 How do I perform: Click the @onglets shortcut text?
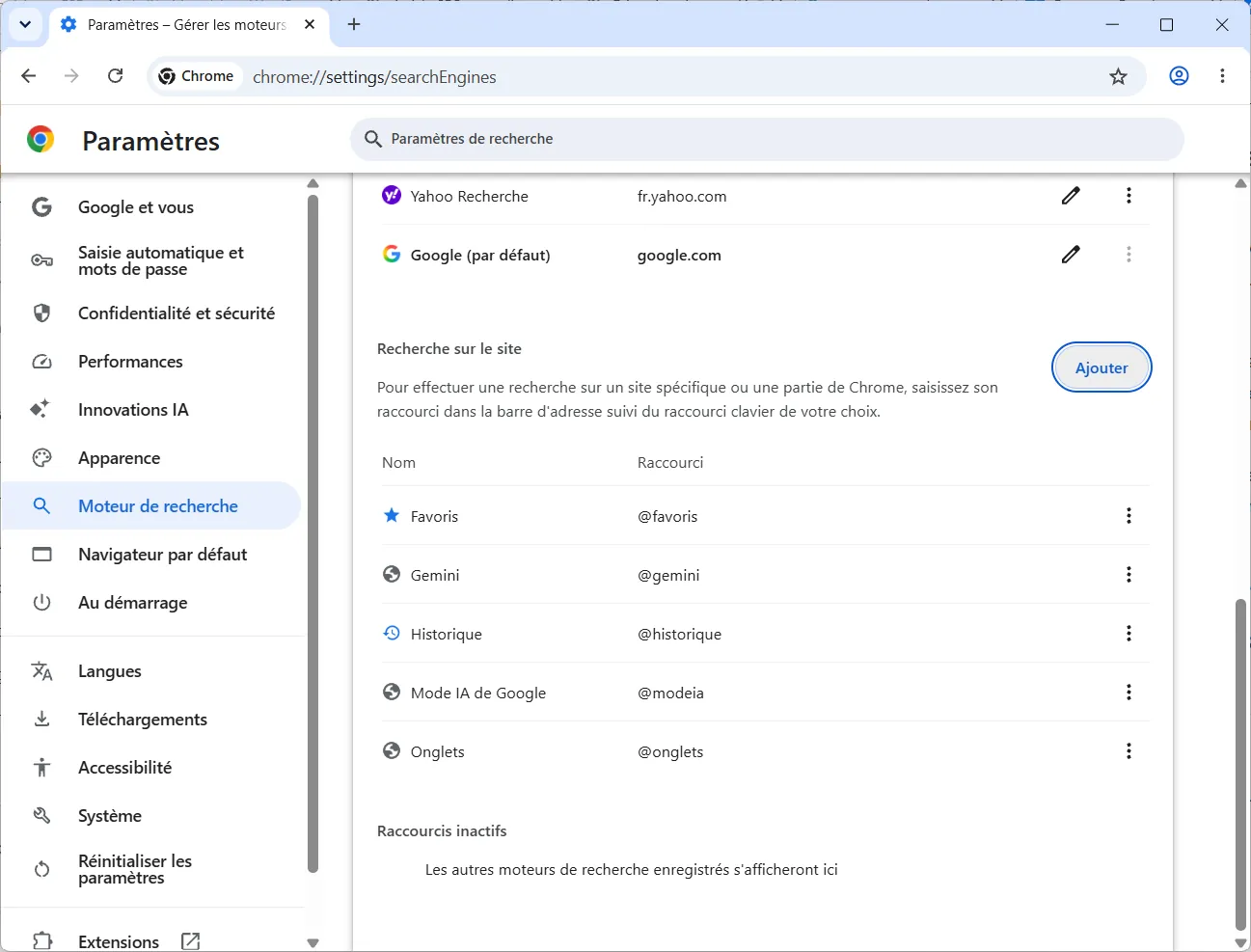(x=670, y=752)
